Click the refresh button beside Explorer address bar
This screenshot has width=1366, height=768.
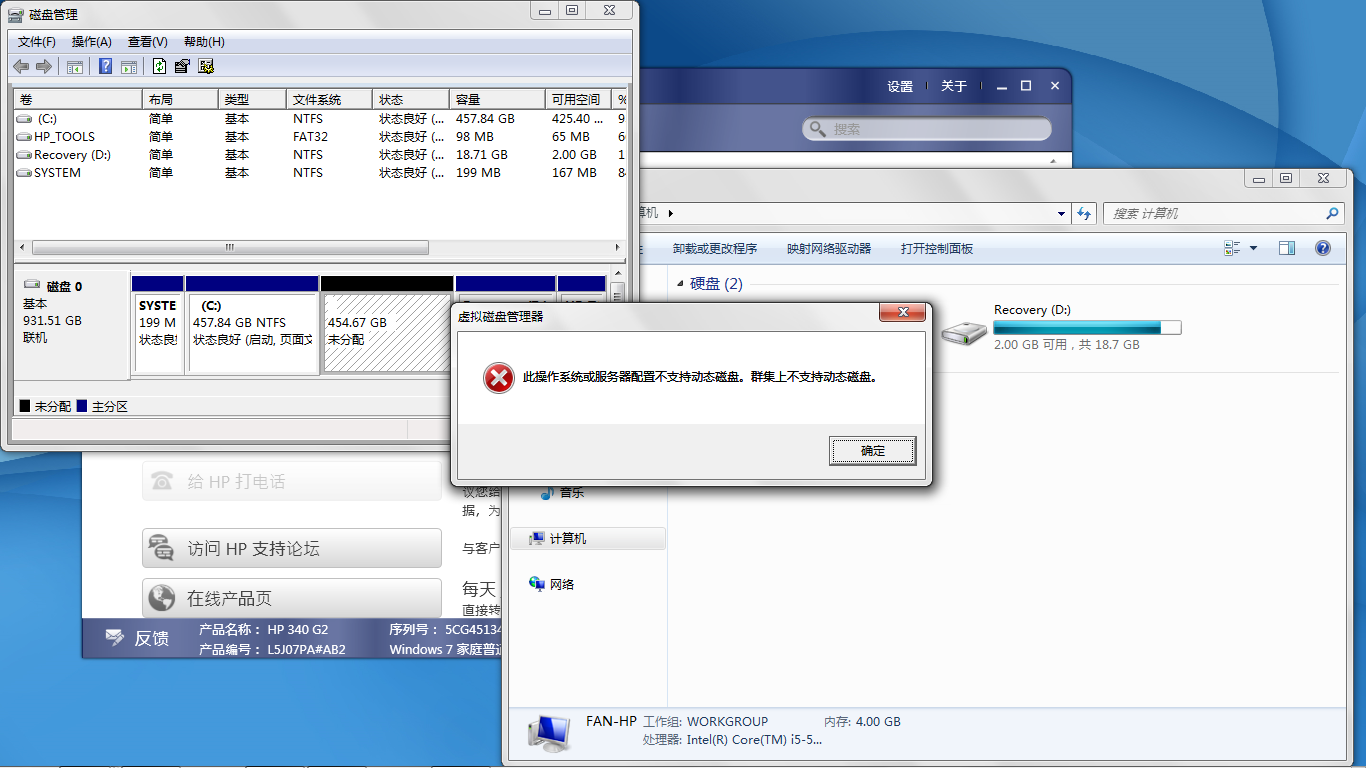[1084, 214]
